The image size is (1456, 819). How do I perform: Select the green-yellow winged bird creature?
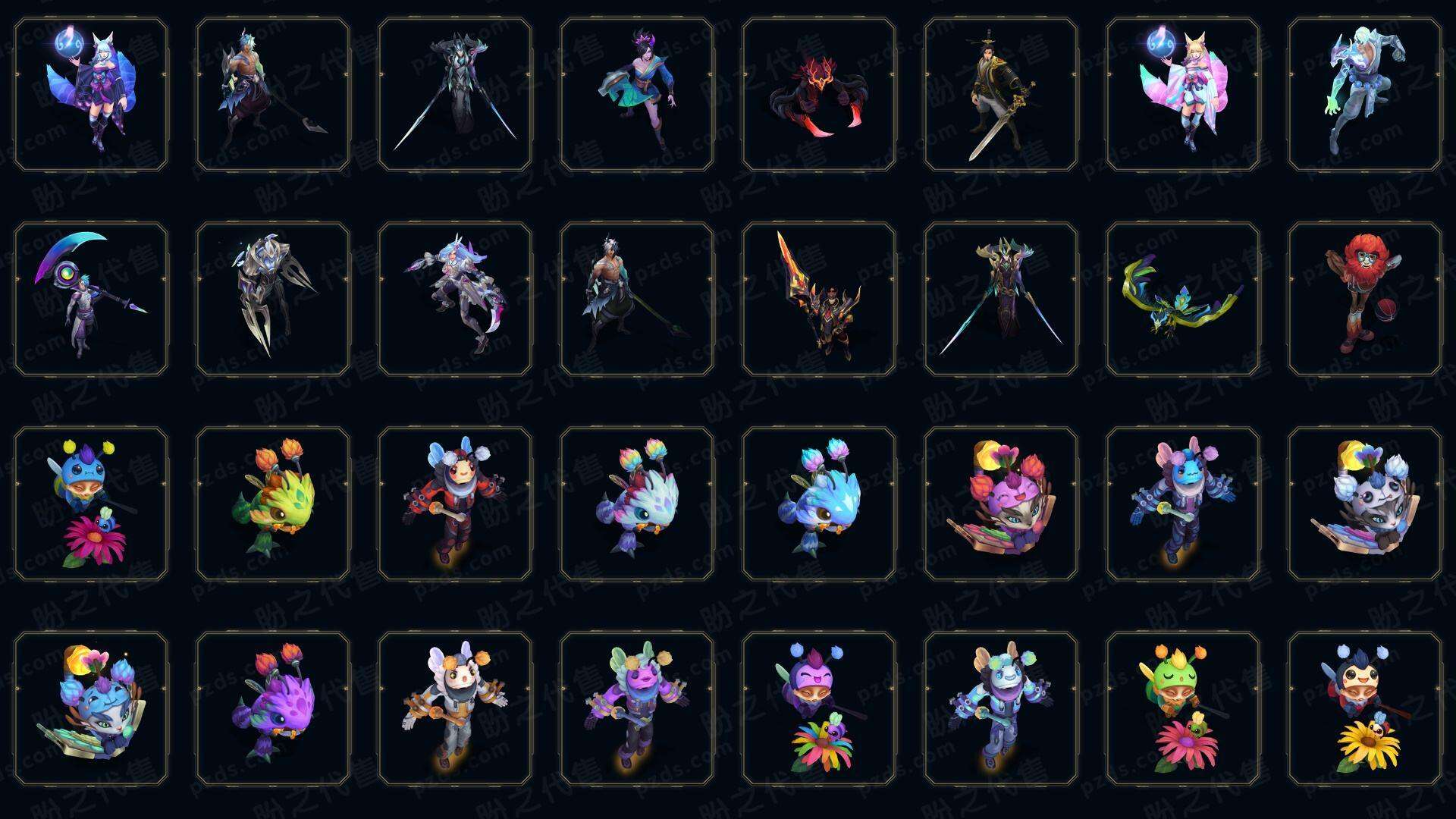[x=1183, y=299]
